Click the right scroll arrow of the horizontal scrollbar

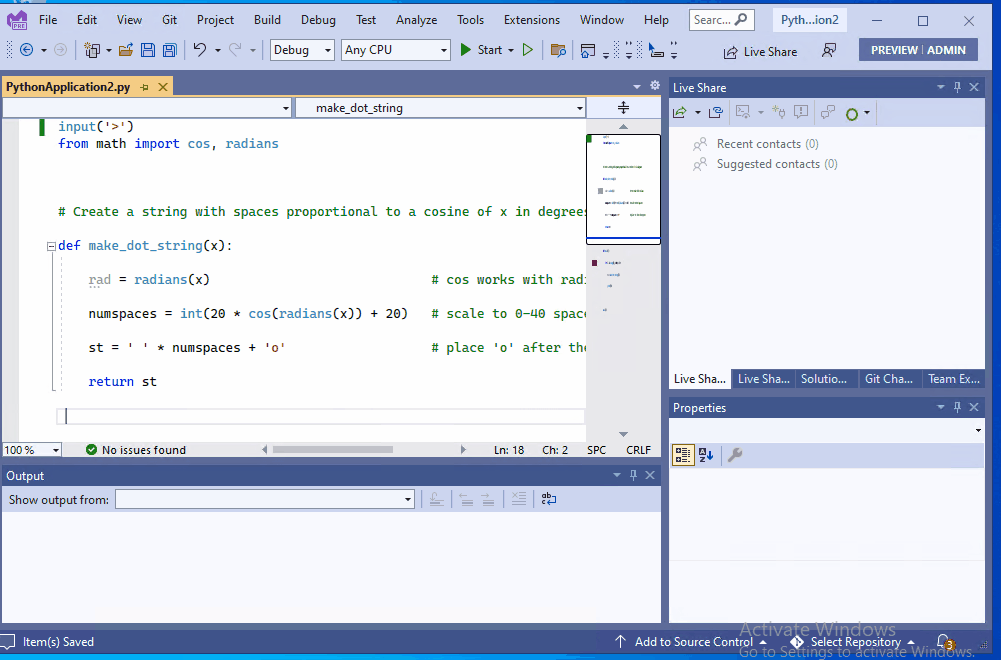pyautogui.click(x=463, y=449)
